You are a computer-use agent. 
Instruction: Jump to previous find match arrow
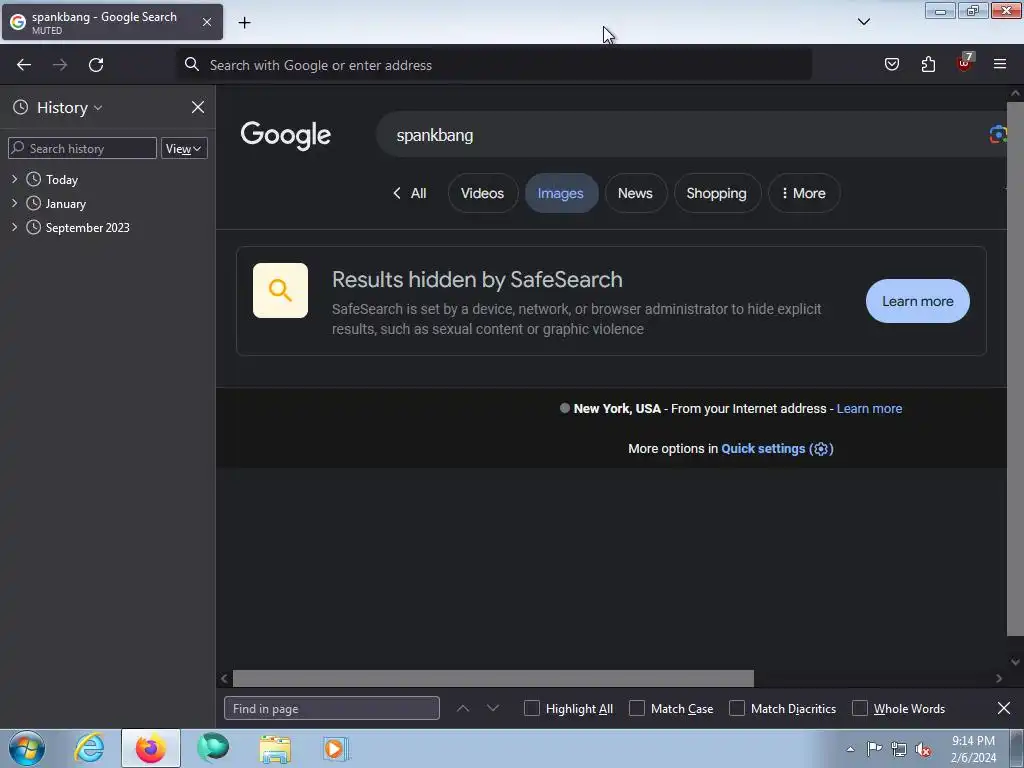click(462, 709)
